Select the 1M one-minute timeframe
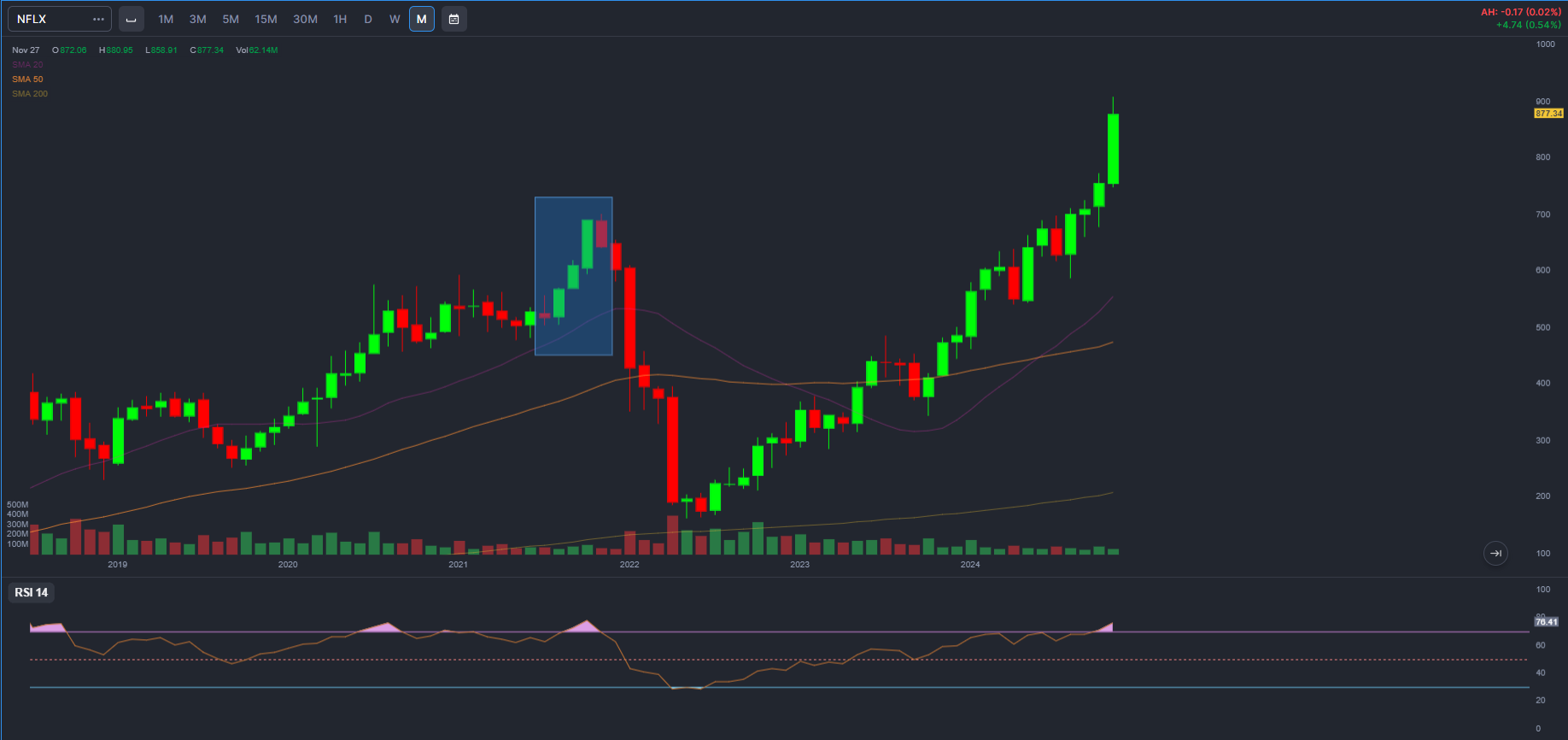 click(166, 19)
